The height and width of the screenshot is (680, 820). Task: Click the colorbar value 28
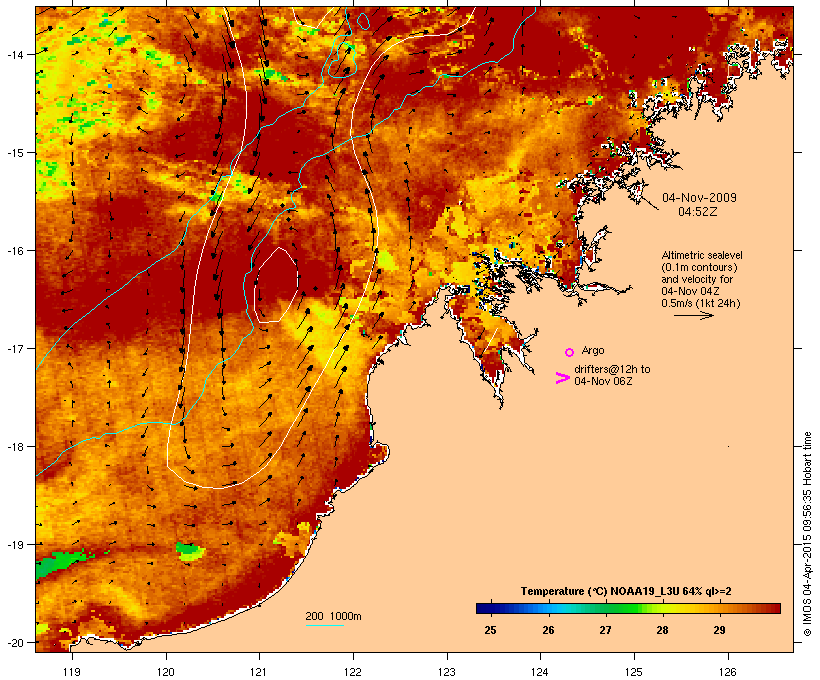point(662,630)
